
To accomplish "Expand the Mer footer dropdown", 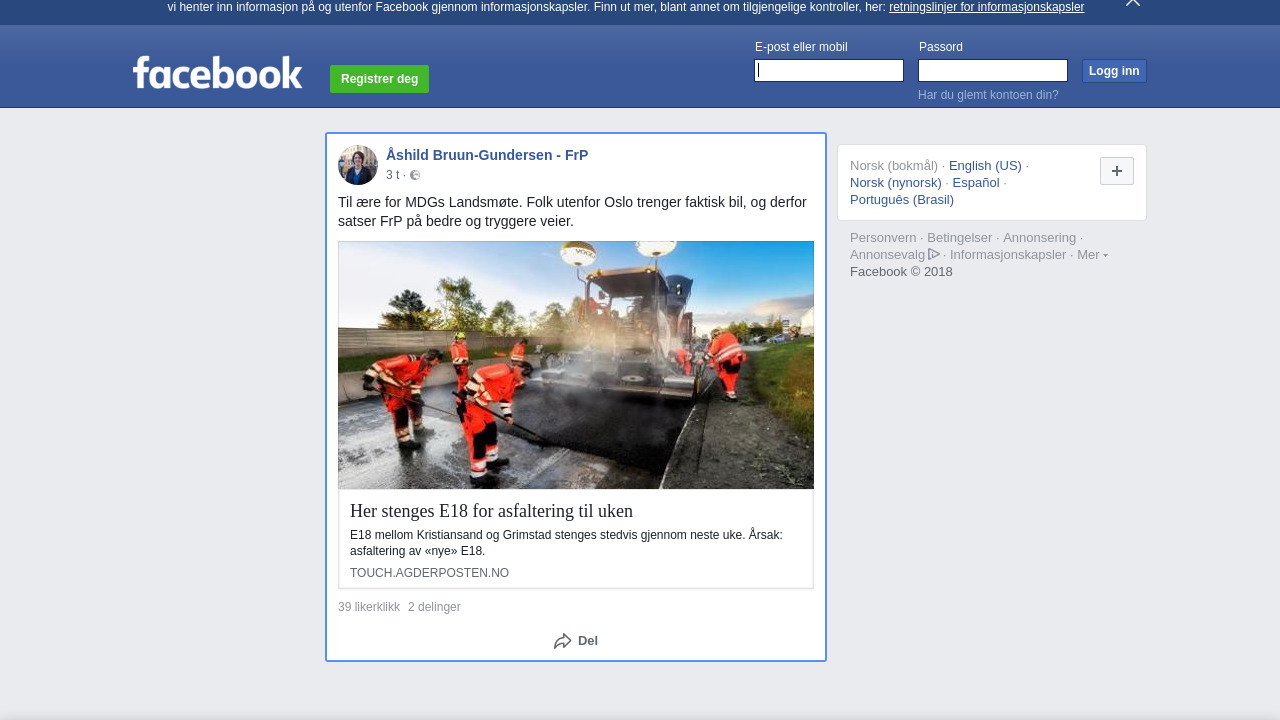I will (x=1092, y=254).
